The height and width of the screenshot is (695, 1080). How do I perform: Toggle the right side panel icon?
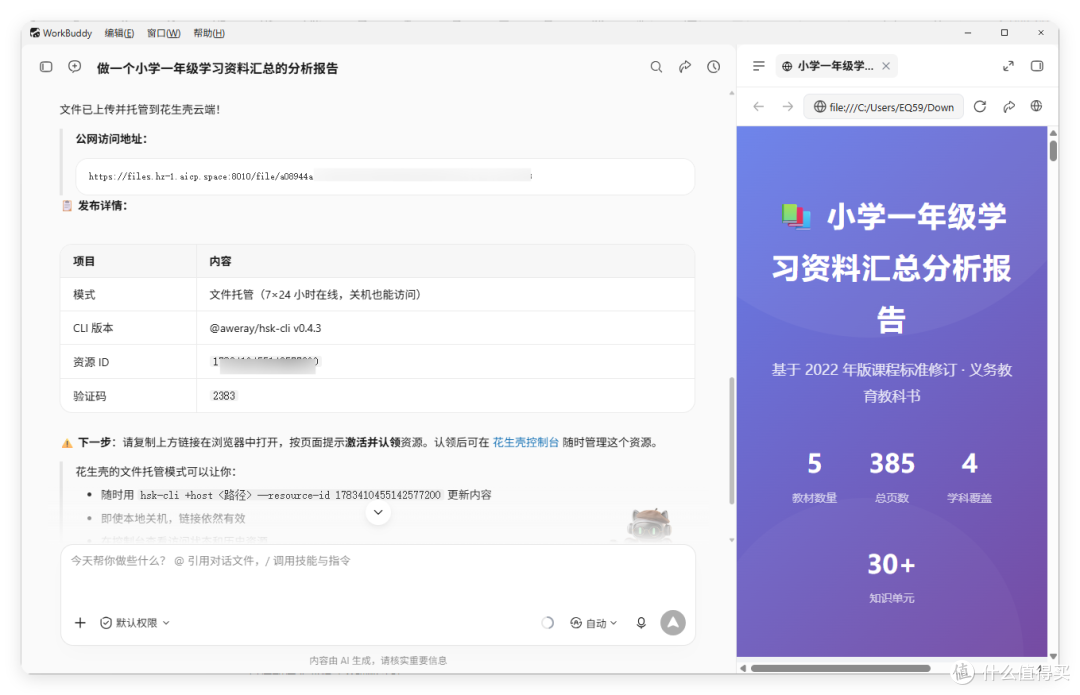click(x=1037, y=66)
